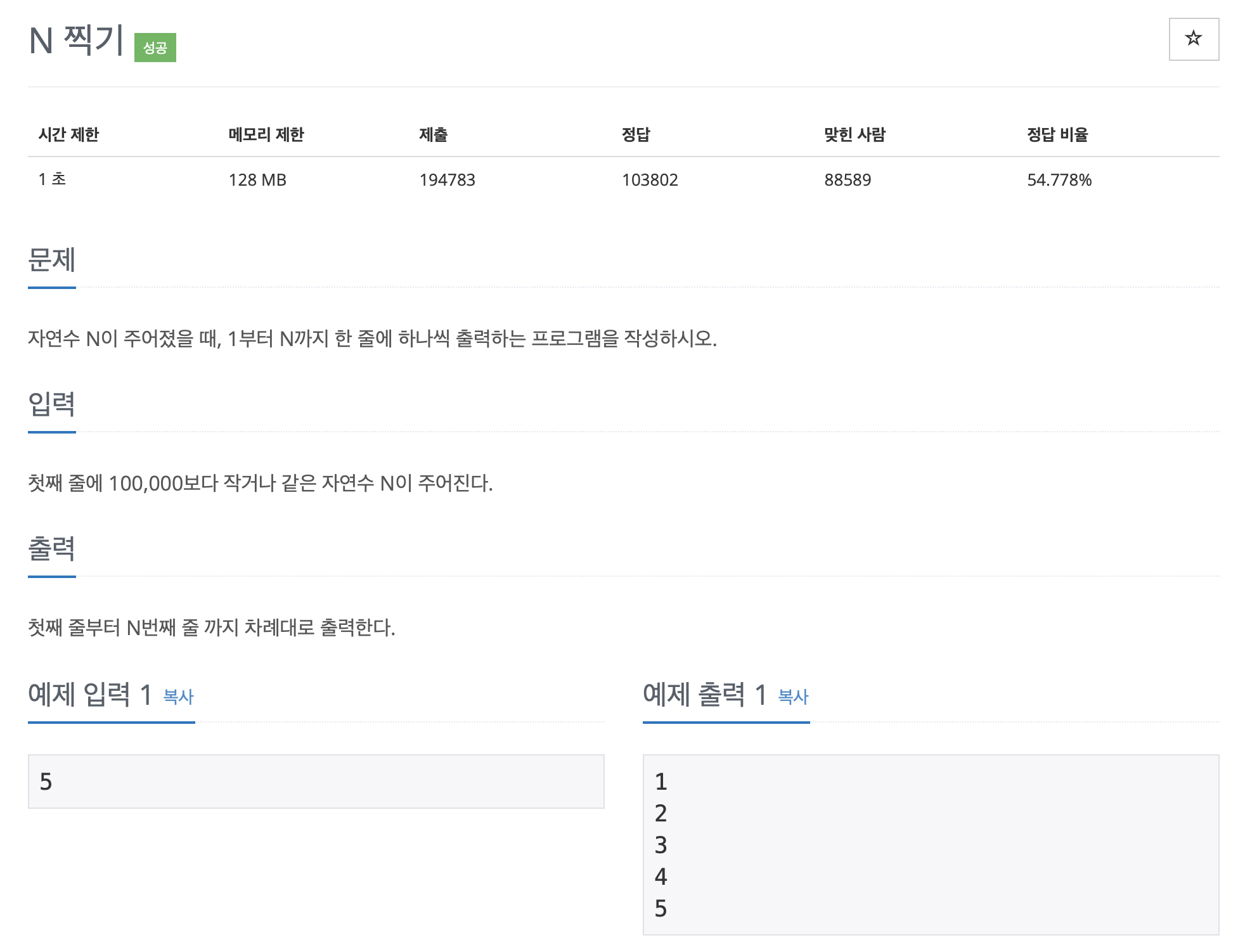Click the problem description sentence text

point(372,338)
